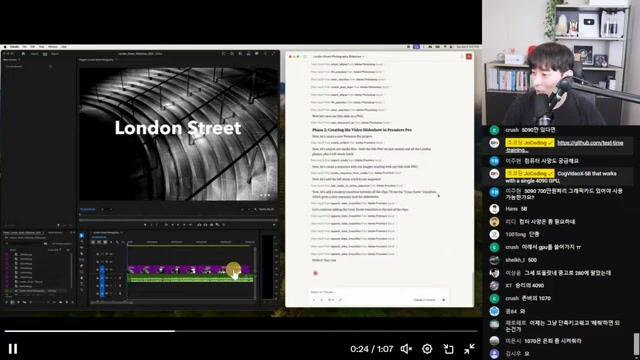Unmute the video player audio

tap(406, 349)
